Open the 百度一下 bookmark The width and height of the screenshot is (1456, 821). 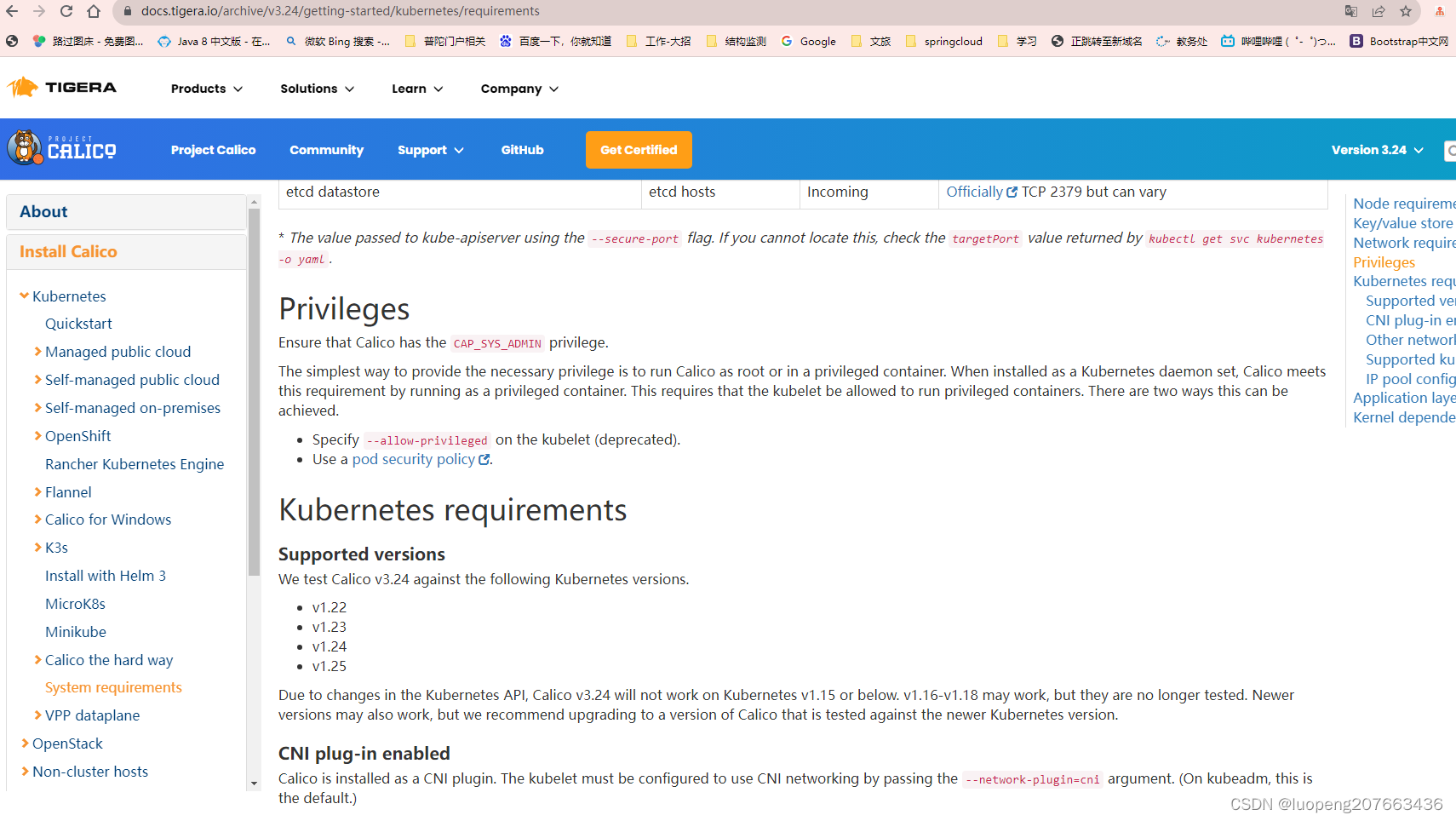pos(555,41)
